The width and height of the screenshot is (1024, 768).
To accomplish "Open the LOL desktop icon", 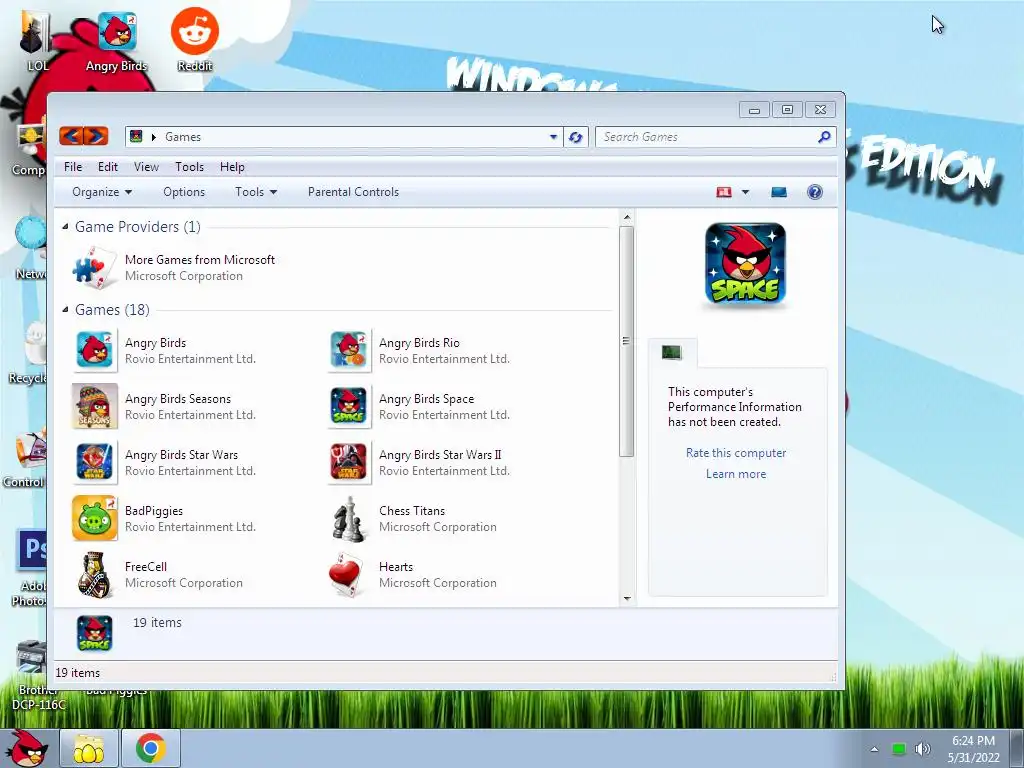I will (x=37, y=40).
